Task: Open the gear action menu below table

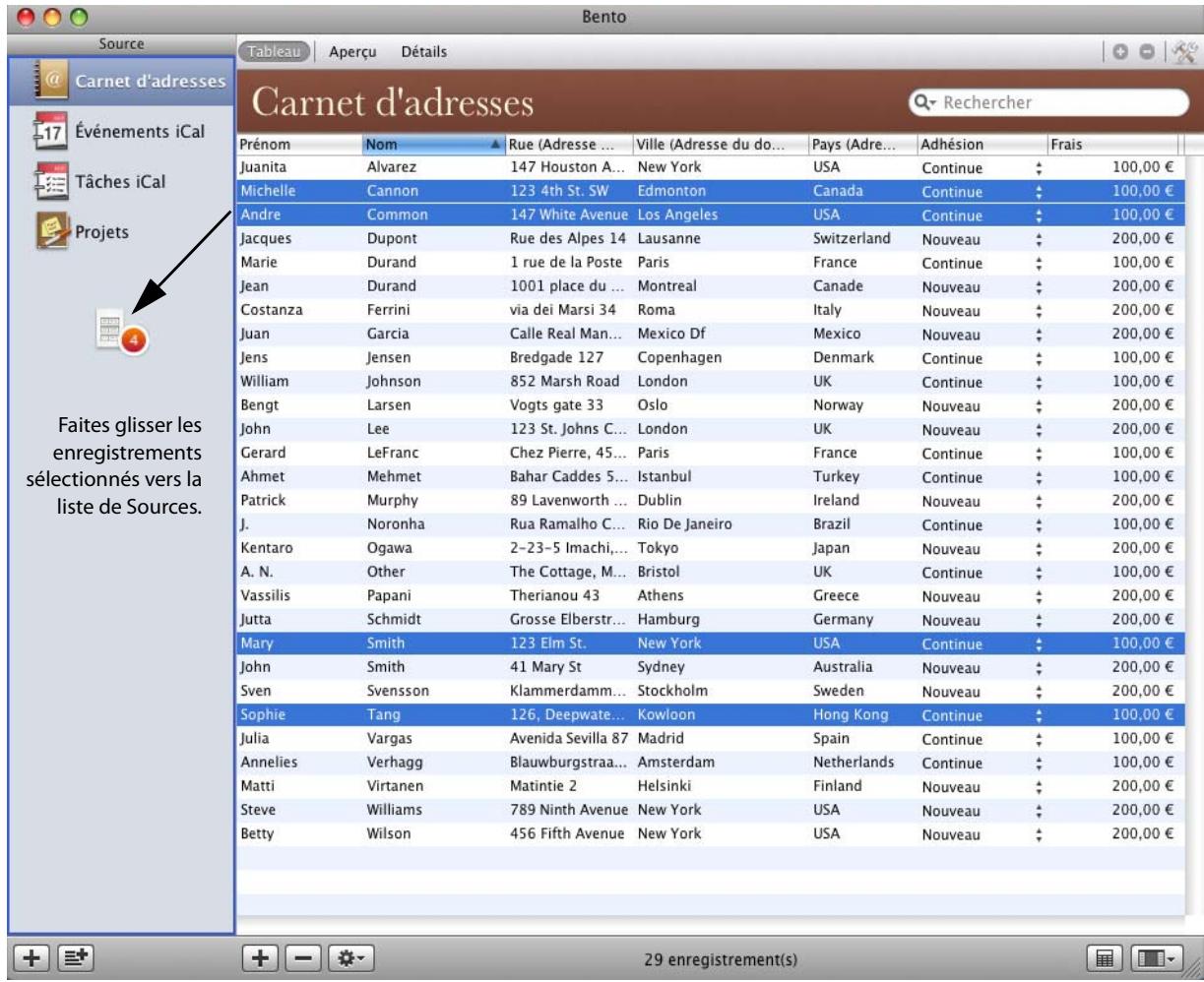Action: coord(351,956)
